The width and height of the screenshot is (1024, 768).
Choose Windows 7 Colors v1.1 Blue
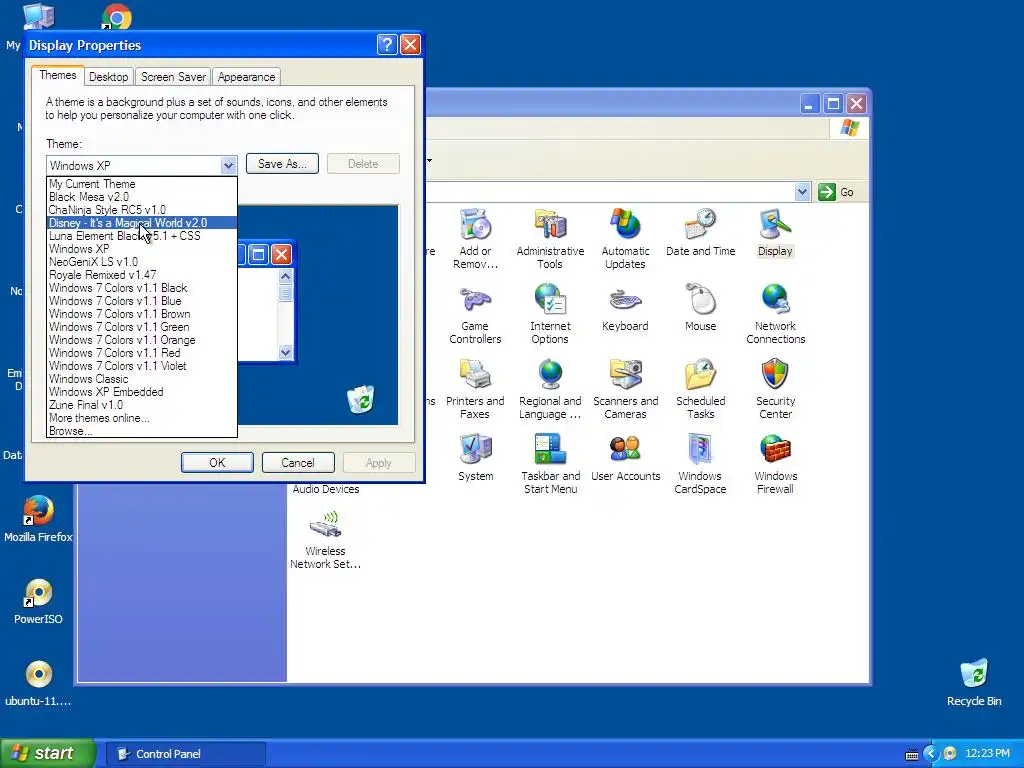click(x=142, y=301)
